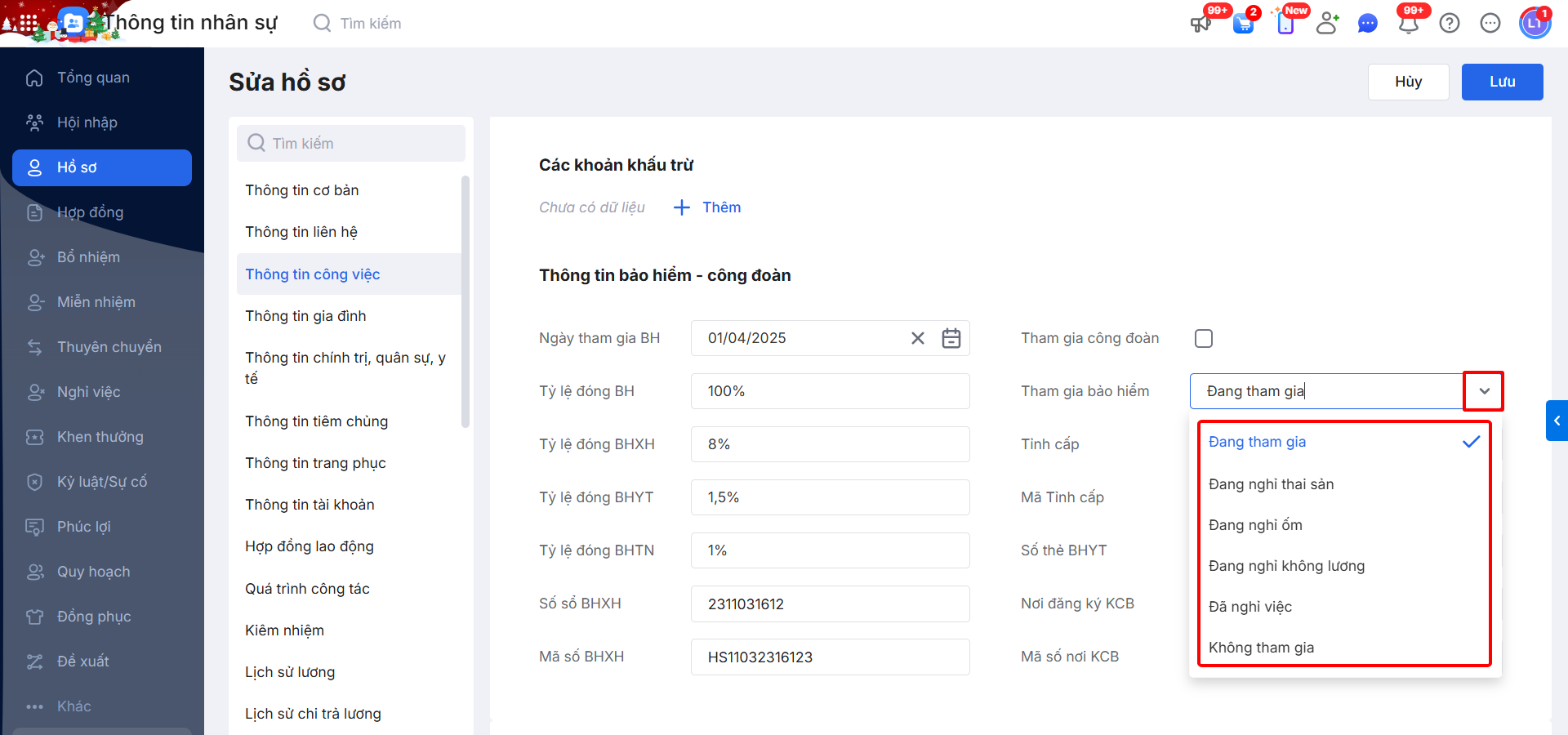Click the add user icon in header
Screen dimensions: 1568x735
coord(1327,24)
